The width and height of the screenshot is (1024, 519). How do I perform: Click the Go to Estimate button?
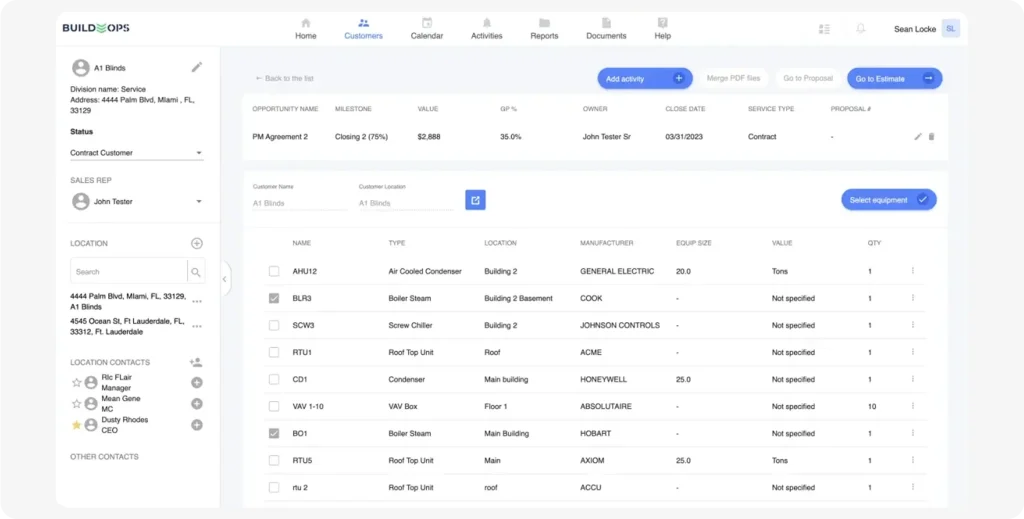pyautogui.click(x=894, y=78)
